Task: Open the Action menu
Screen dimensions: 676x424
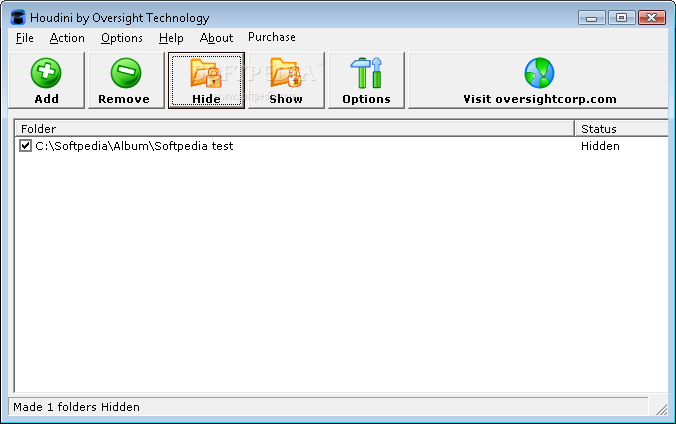Action: (67, 38)
